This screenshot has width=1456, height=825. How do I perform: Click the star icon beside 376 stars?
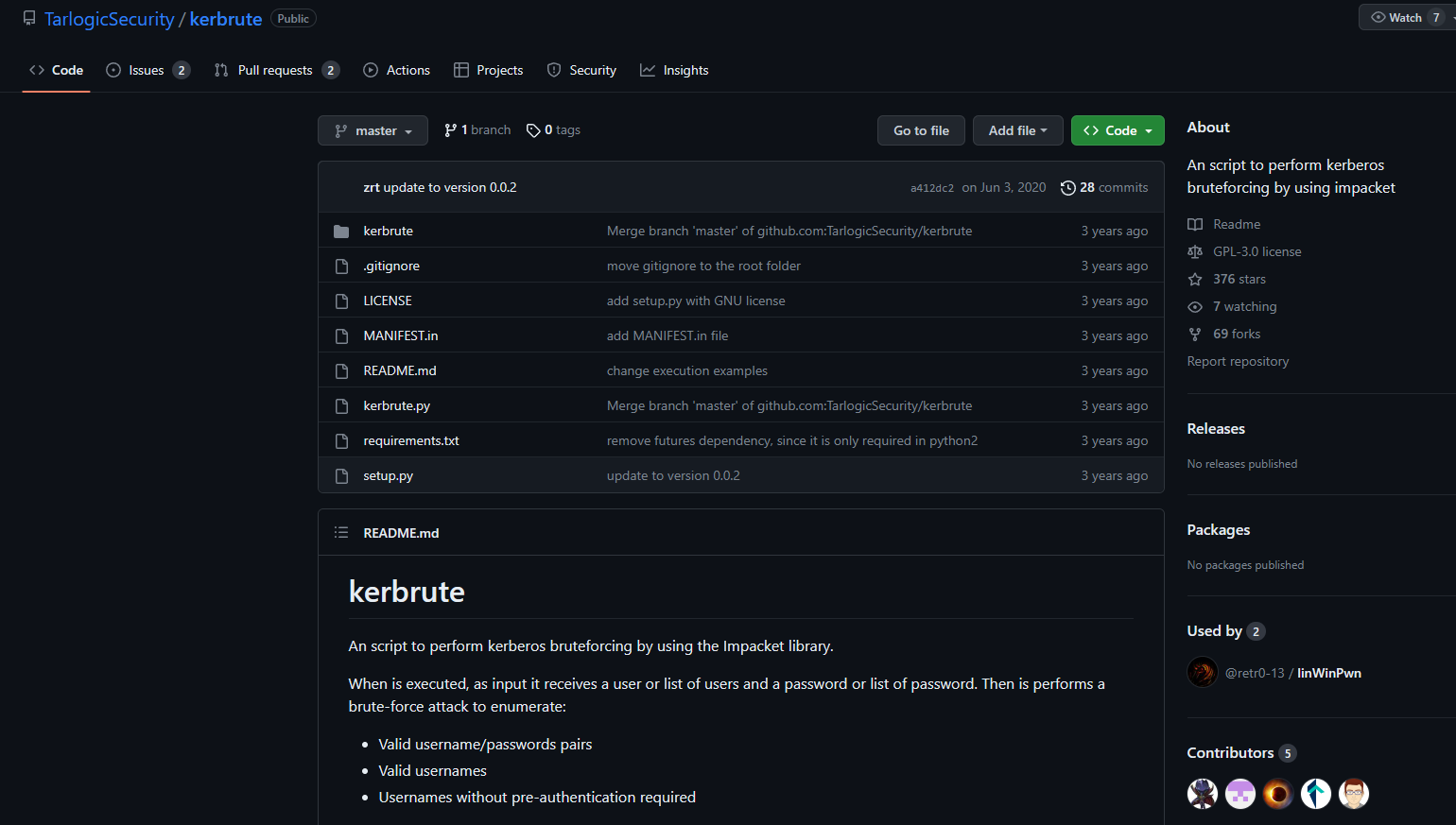pos(1195,280)
